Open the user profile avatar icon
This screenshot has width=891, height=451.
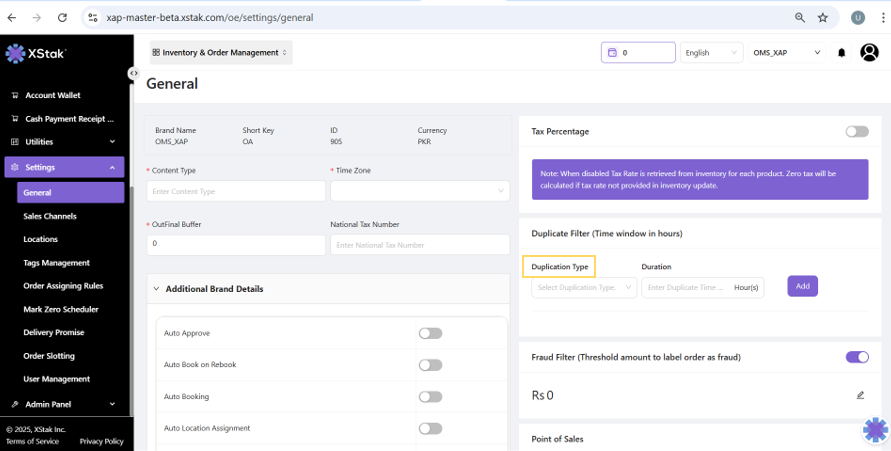click(x=868, y=52)
